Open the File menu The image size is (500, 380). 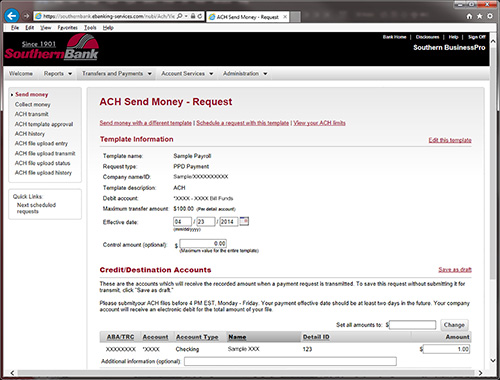pyautogui.click(x=15, y=28)
